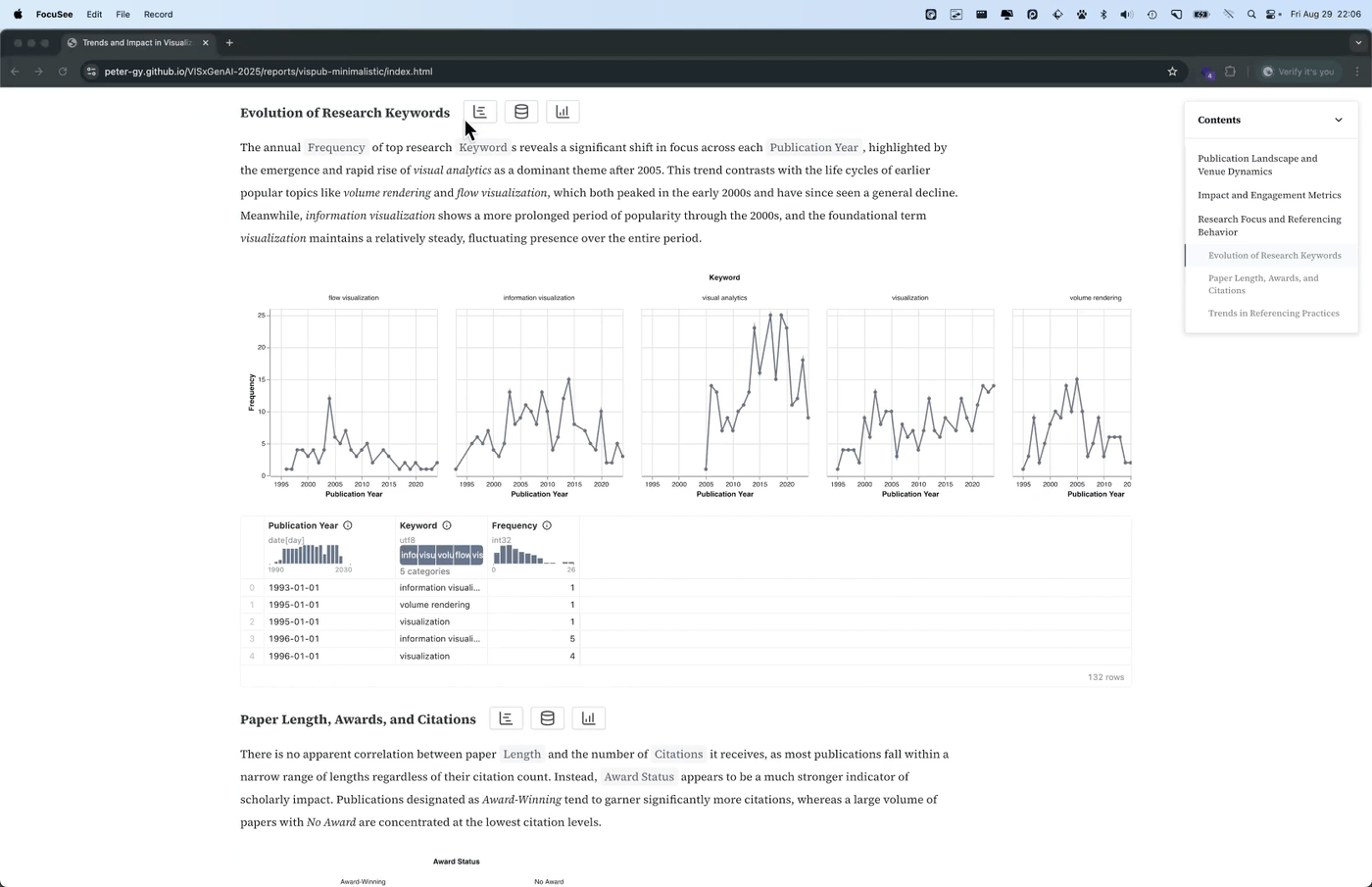Collapse the Contents panel chevron
1372x887 pixels.
[x=1339, y=120]
